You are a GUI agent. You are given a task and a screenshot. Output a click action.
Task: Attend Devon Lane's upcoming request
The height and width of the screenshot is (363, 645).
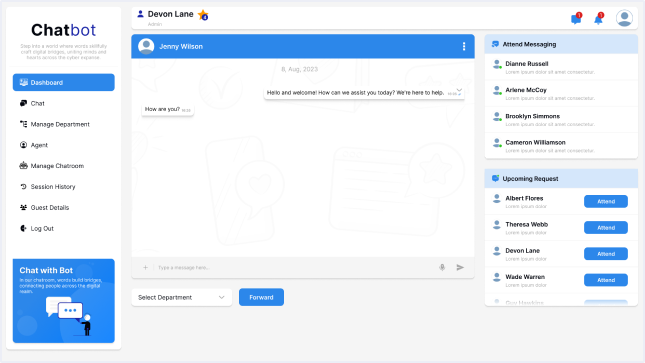coord(606,254)
